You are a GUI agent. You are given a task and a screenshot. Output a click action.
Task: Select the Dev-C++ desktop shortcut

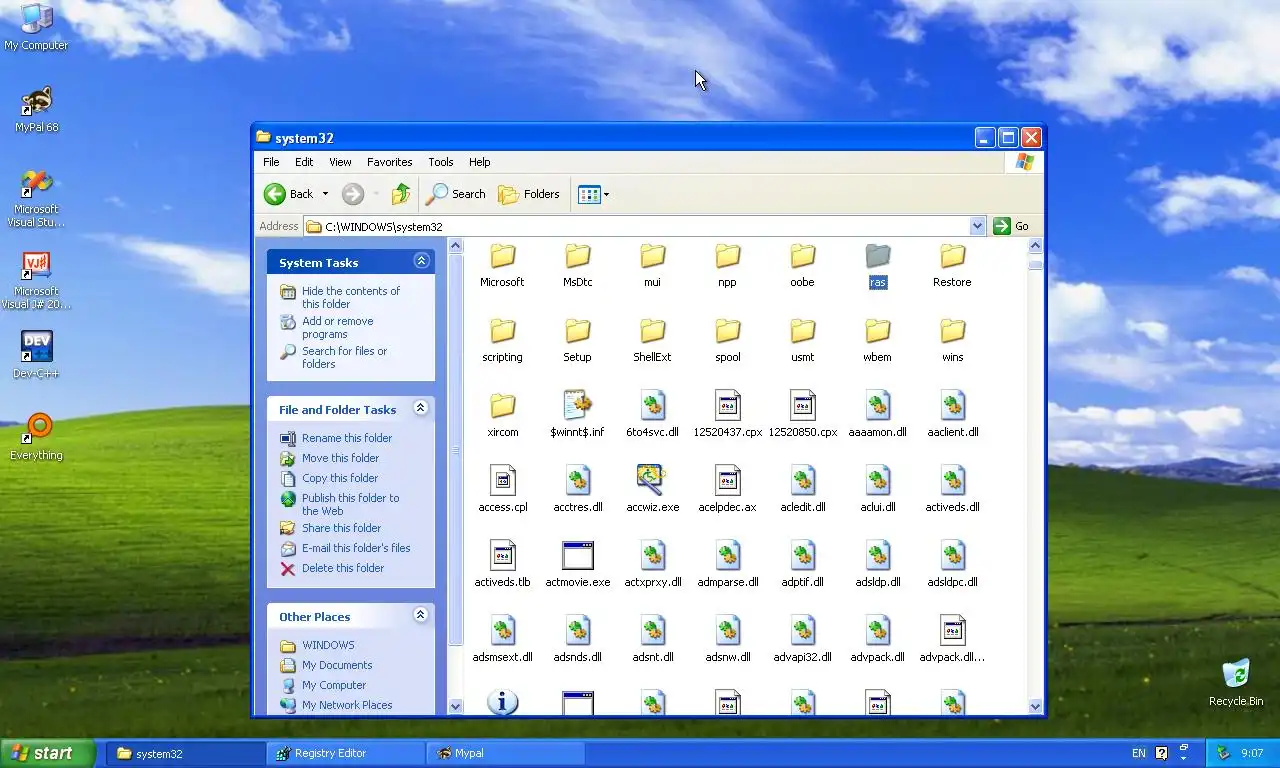pos(36,355)
